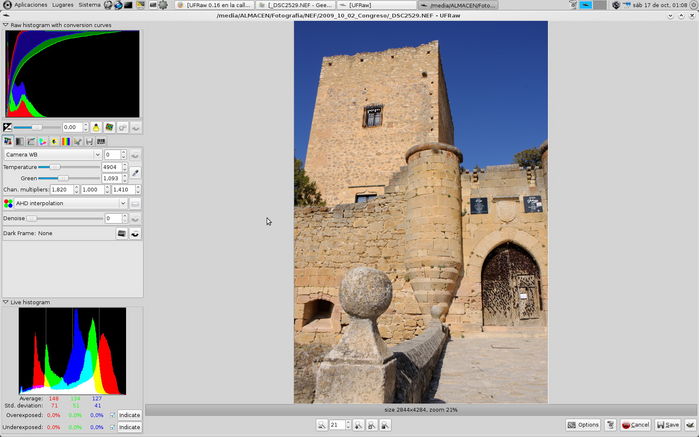Reset exposure to default value

136,128
